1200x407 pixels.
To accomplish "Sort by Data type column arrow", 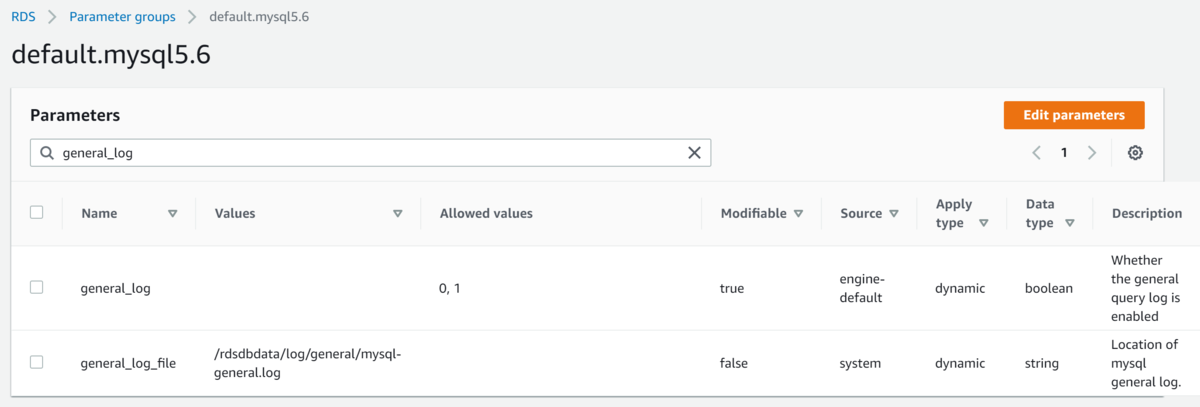I will (1070, 224).
